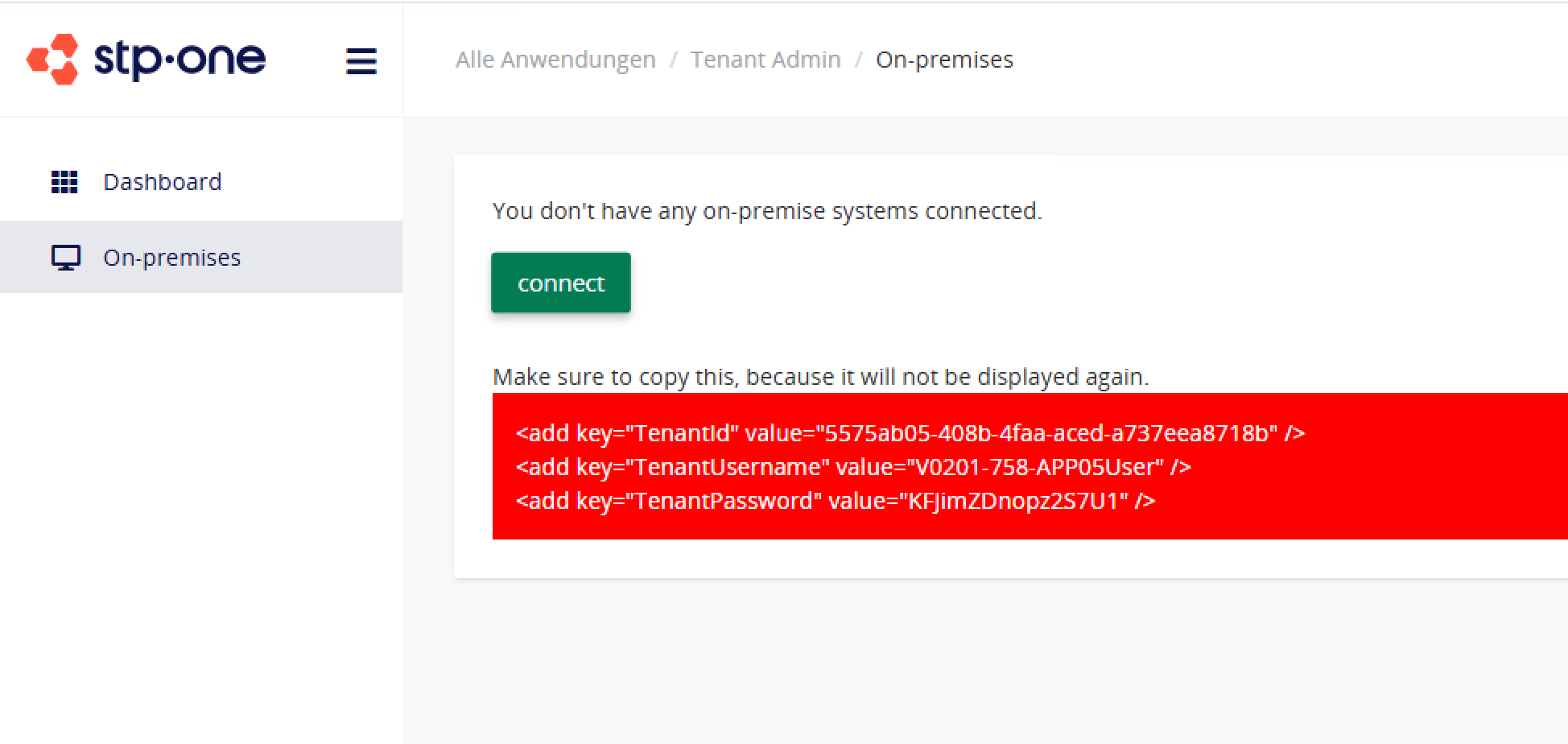Click the stp-one logo

(145, 59)
